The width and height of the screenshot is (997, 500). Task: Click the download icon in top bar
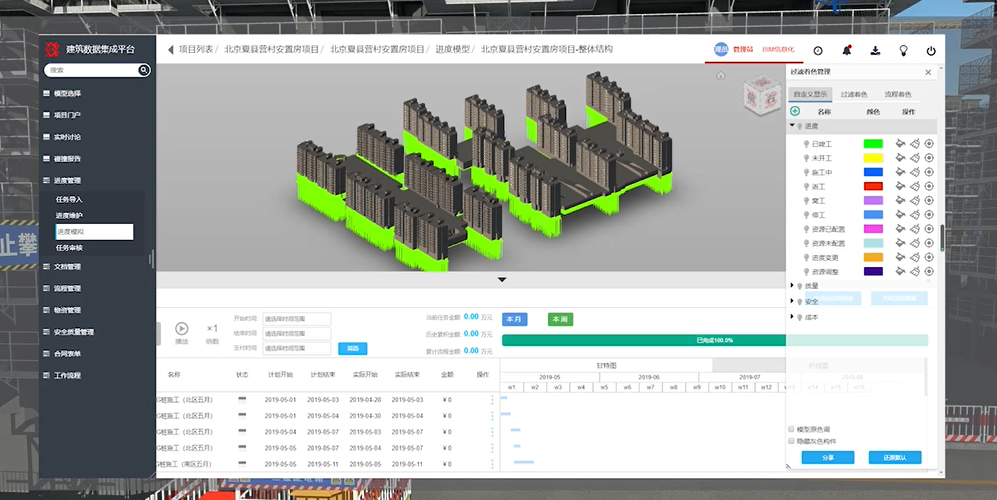pos(875,50)
